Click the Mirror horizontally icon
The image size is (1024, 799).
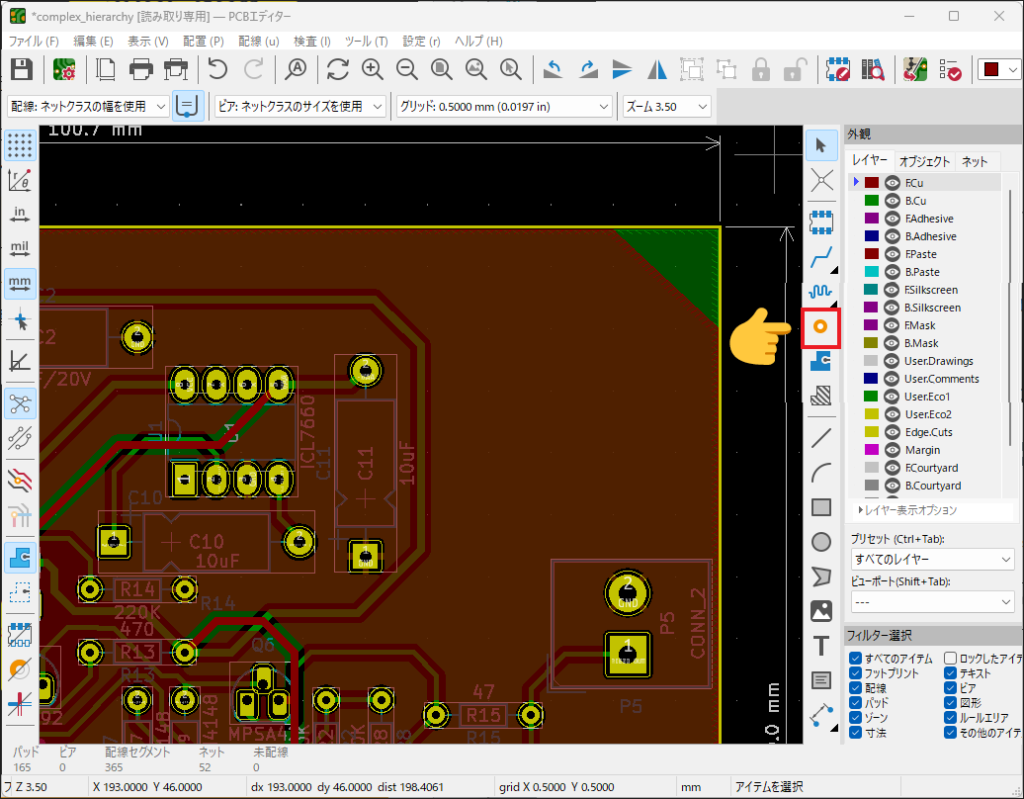pos(657,69)
